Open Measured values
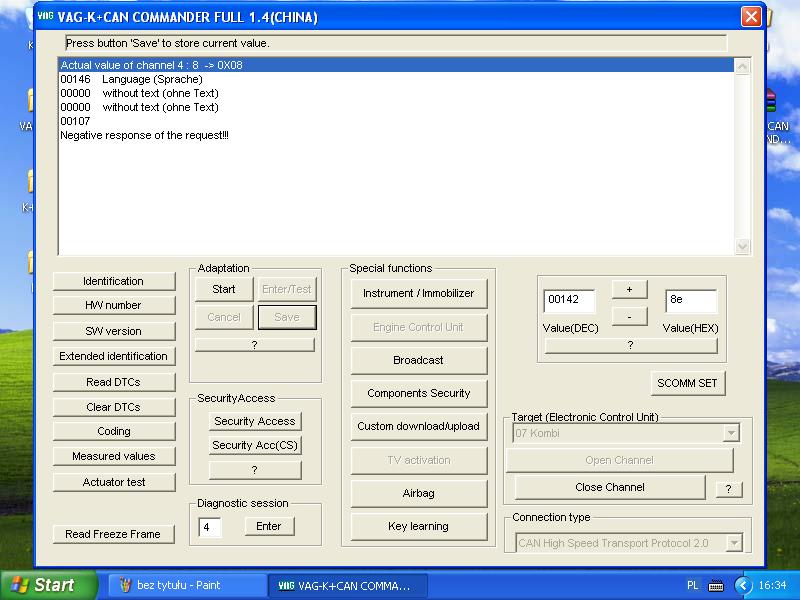The image size is (800, 600). [114, 456]
